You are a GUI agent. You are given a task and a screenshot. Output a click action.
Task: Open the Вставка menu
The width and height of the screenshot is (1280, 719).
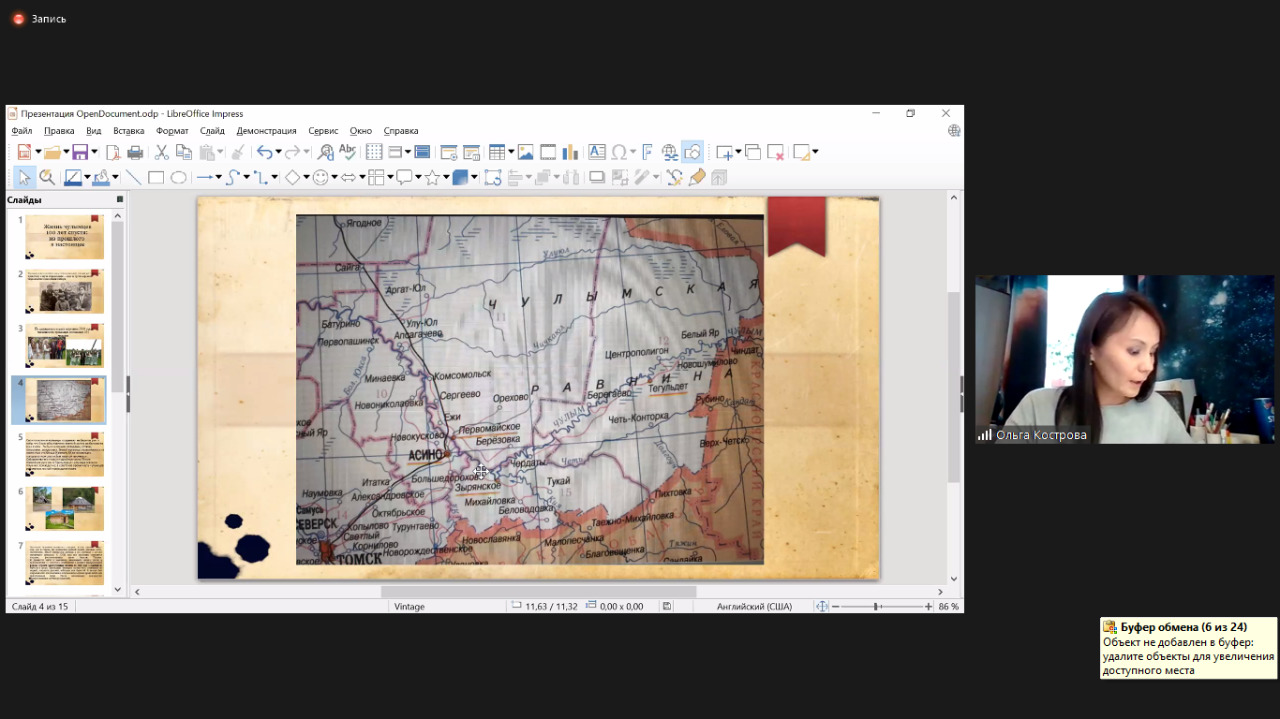tap(128, 131)
